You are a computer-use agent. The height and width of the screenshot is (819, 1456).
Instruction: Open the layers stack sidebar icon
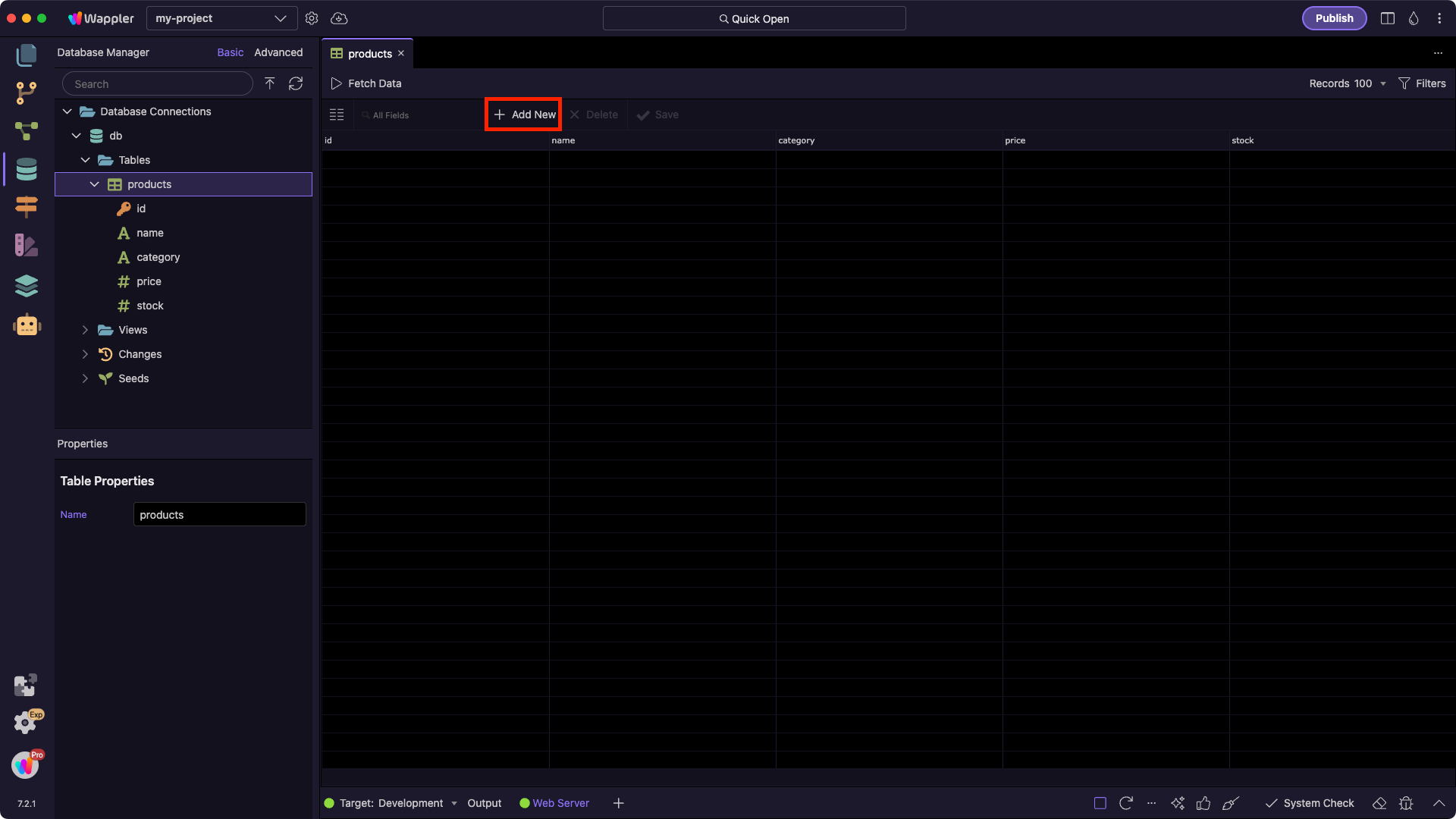pyautogui.click(x=27, y=286)
